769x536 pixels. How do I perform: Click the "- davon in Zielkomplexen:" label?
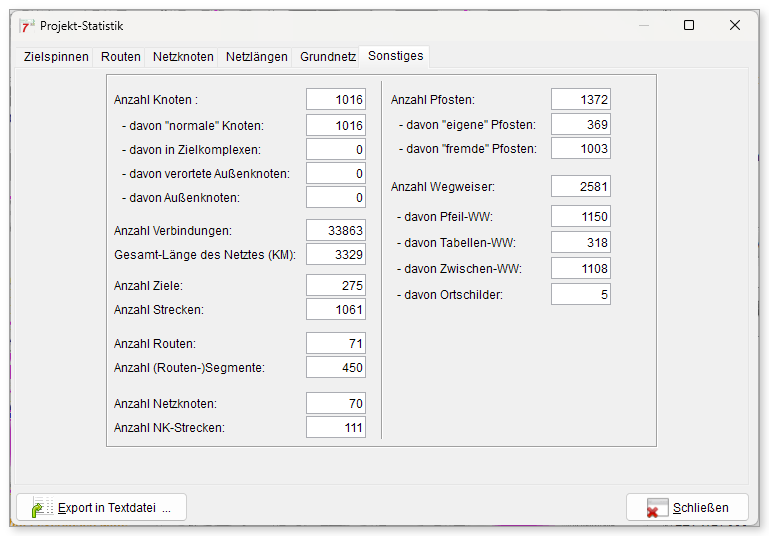(191, 150)
